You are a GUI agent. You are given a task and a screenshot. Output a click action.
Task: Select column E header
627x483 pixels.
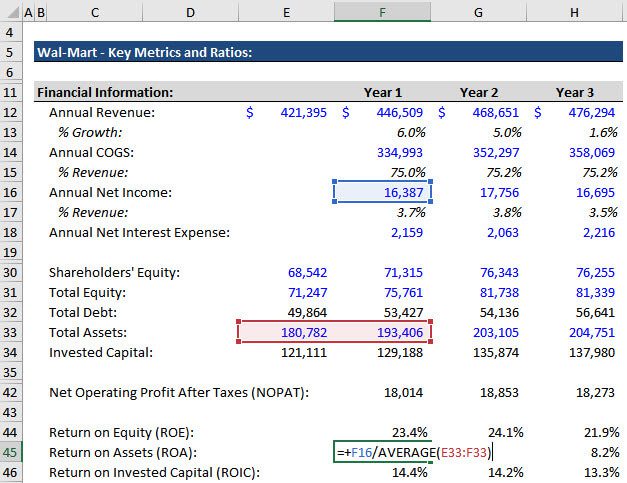pyautogui.click(x=286, y=12)
